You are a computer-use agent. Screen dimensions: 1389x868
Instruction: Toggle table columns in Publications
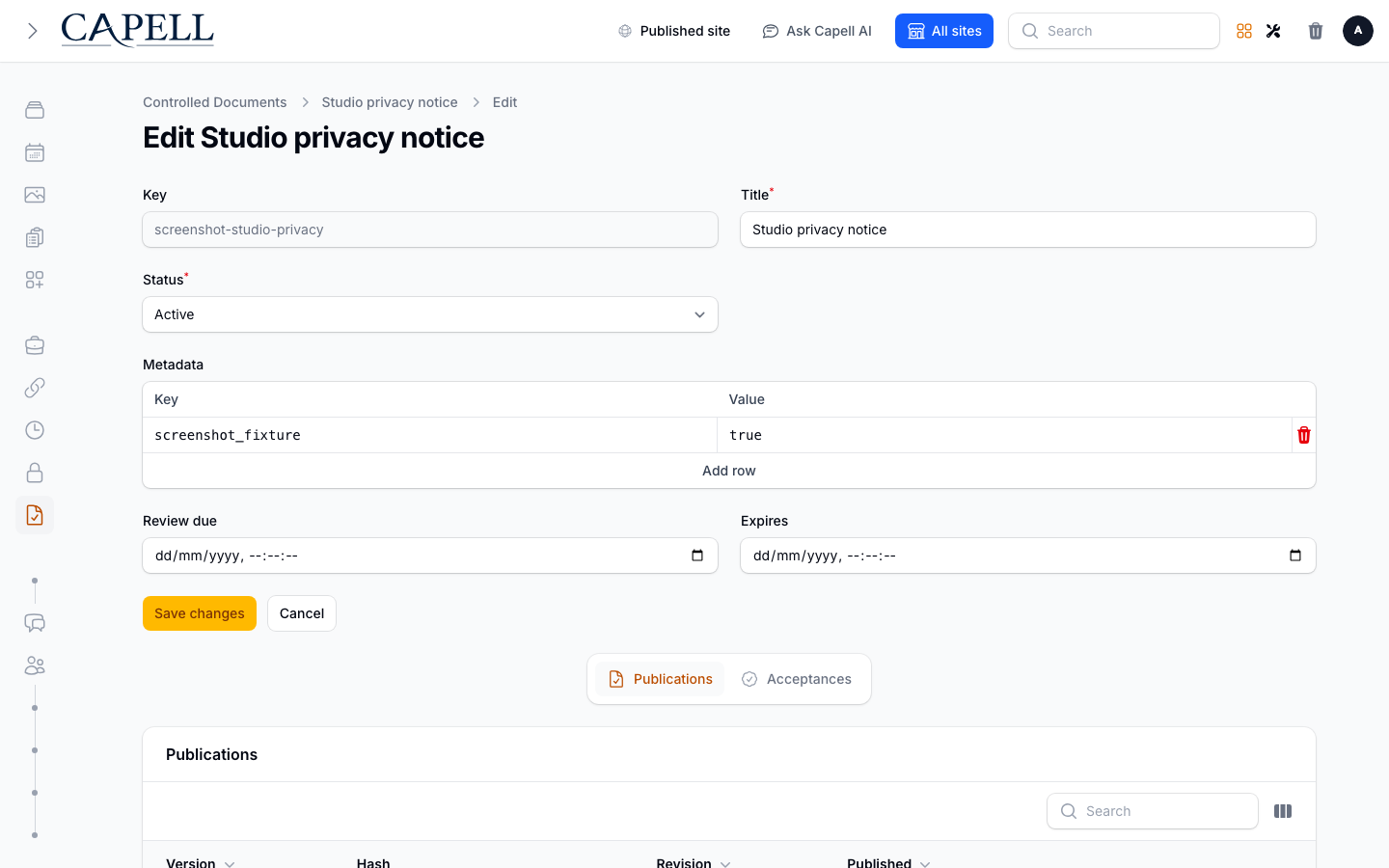tap(1283, 811)
